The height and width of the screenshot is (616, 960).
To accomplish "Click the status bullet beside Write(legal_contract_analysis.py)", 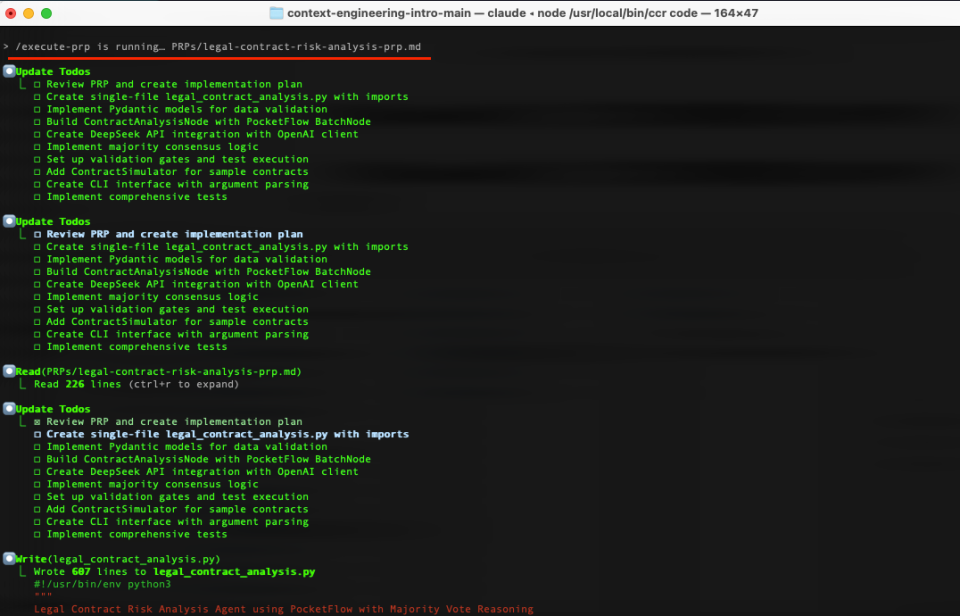I will point(9,558).
